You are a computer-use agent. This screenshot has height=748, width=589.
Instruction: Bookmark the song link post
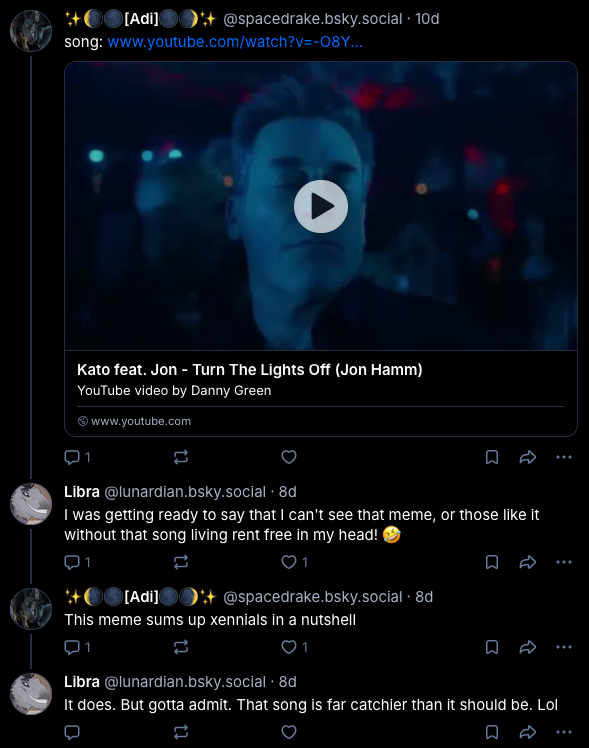click(x=492, y=457)
